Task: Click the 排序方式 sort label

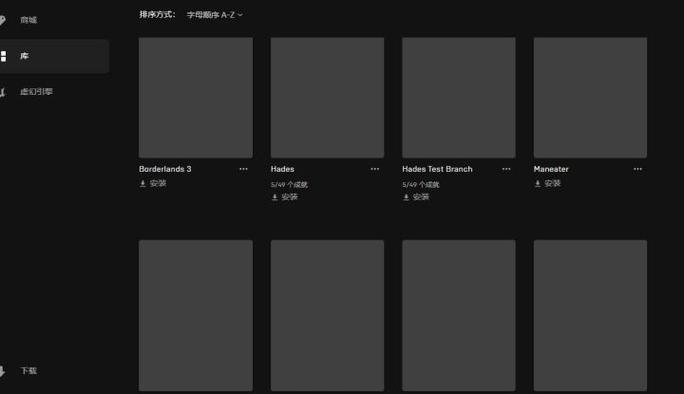Action: point(157,14)
